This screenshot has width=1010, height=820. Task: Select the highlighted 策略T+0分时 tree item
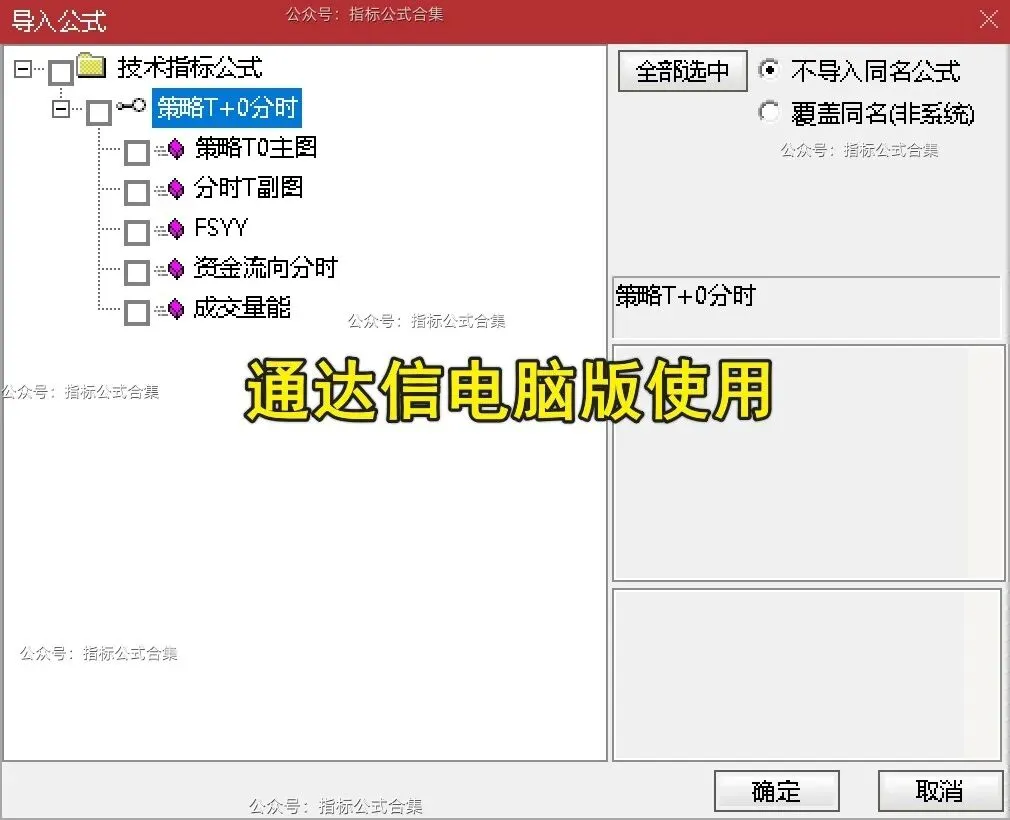click(227, 108)
